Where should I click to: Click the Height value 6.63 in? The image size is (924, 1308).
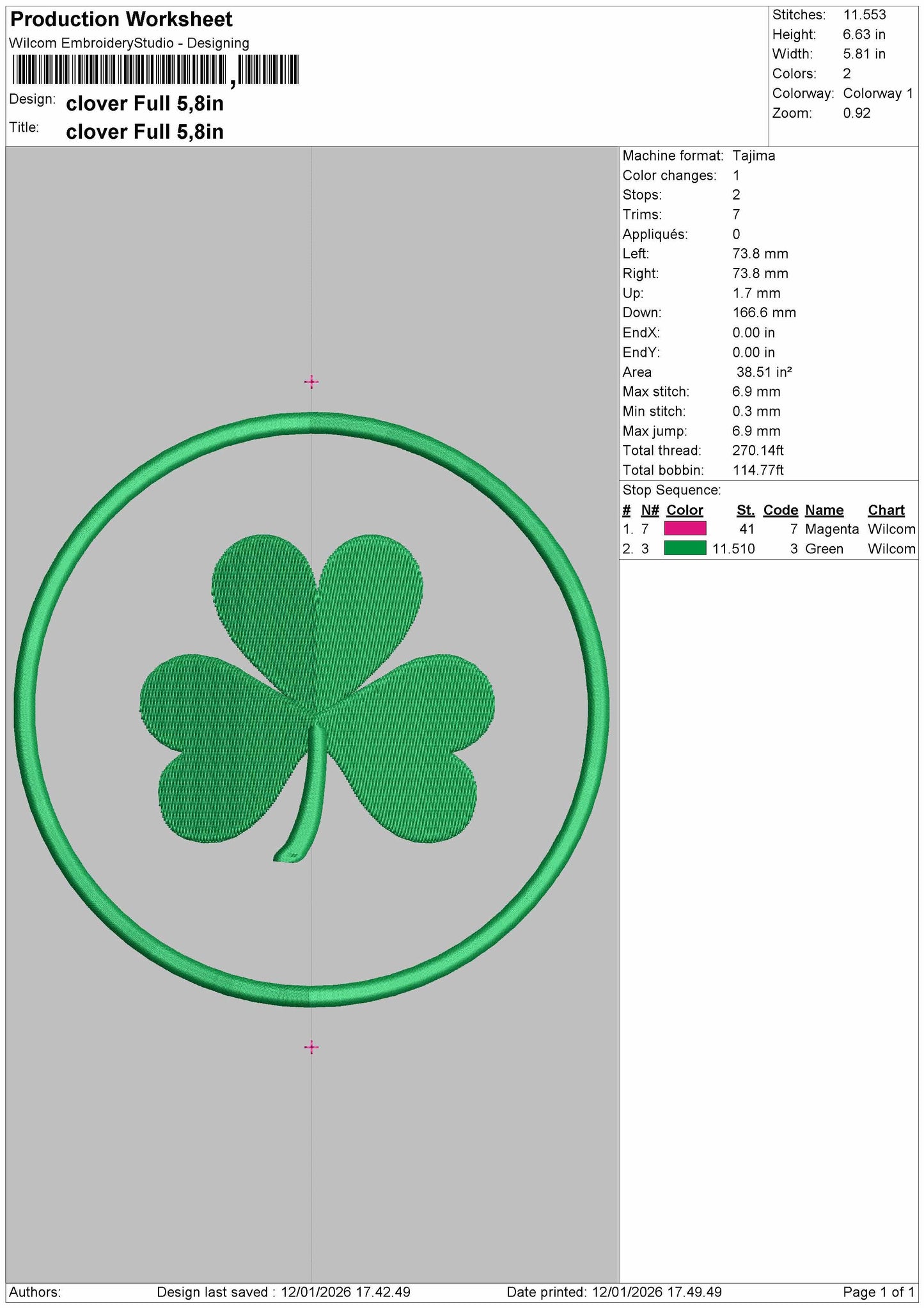[865, 35]
